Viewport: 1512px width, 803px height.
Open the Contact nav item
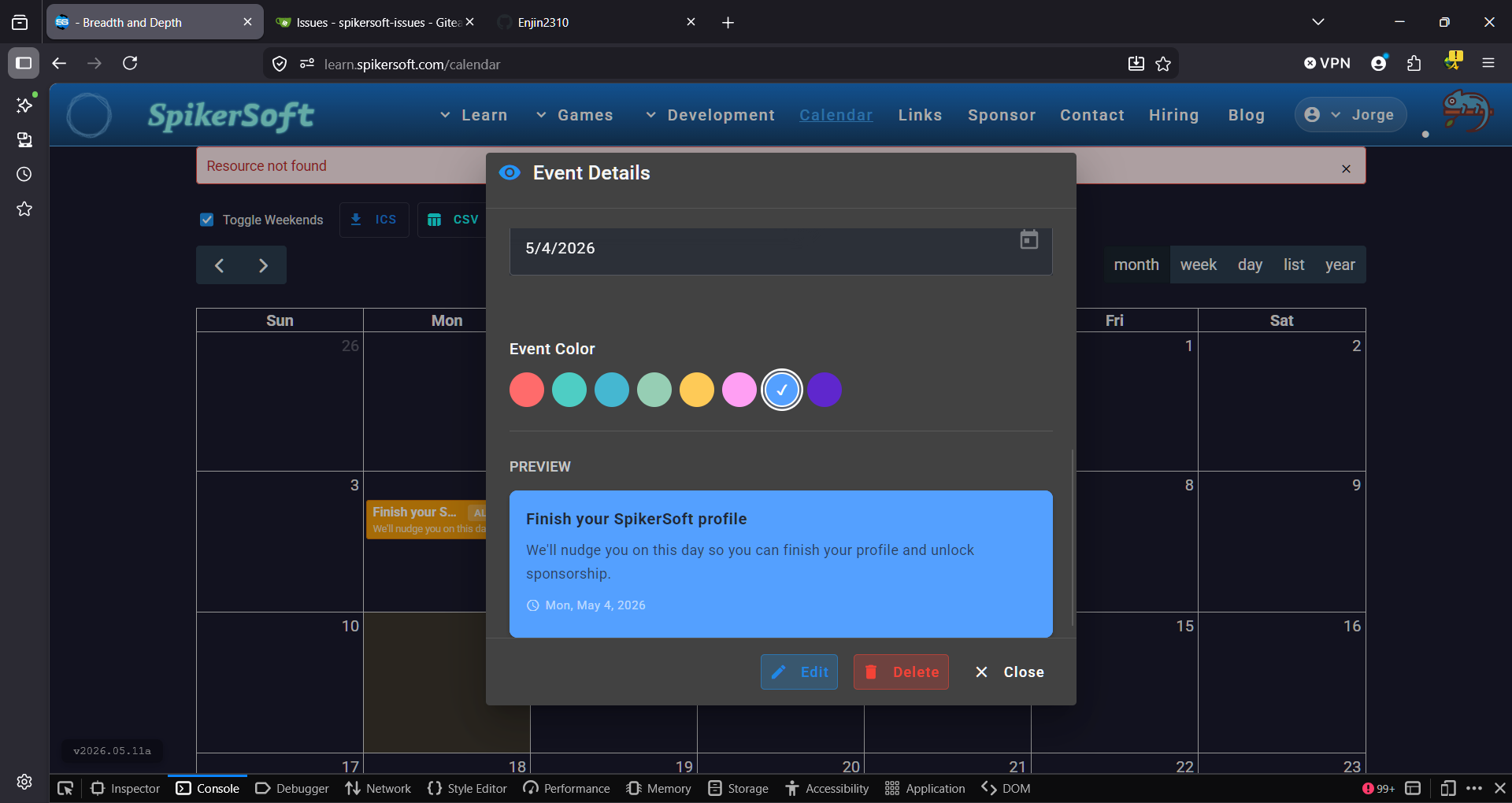1092,115
